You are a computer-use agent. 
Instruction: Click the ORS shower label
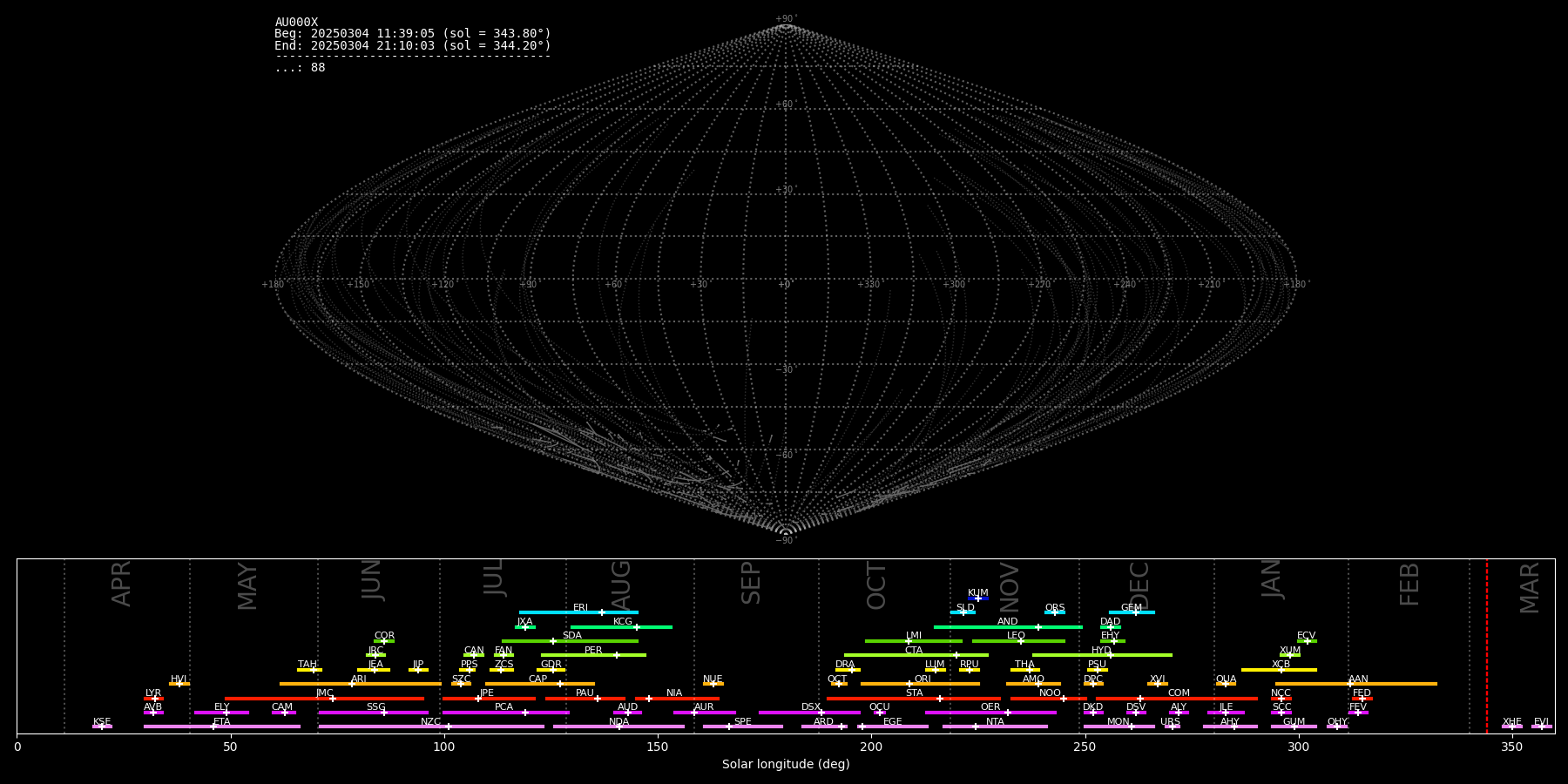1054,608
